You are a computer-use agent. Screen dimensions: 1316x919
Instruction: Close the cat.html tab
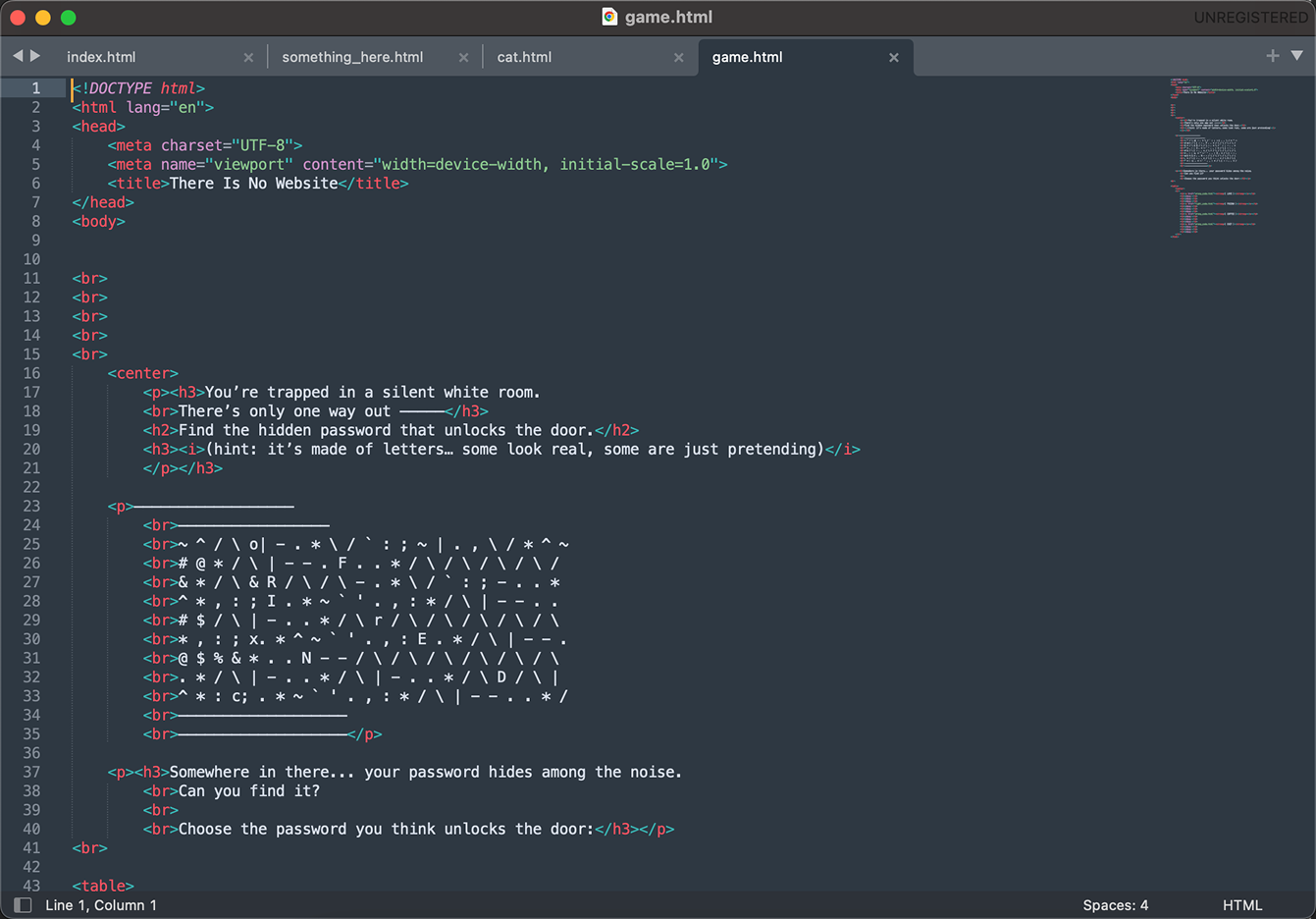(x=678, y=58)
